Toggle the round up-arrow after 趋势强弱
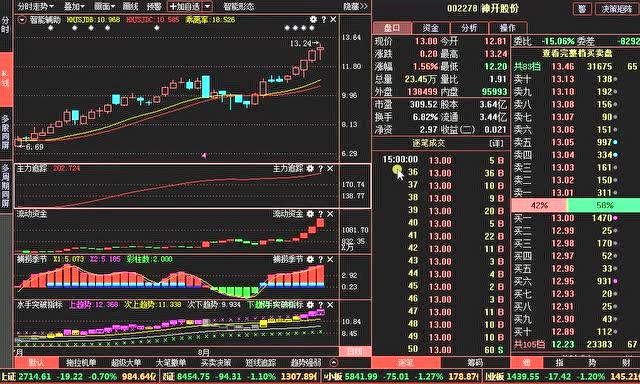640x384 pixels. pos(334,362)
